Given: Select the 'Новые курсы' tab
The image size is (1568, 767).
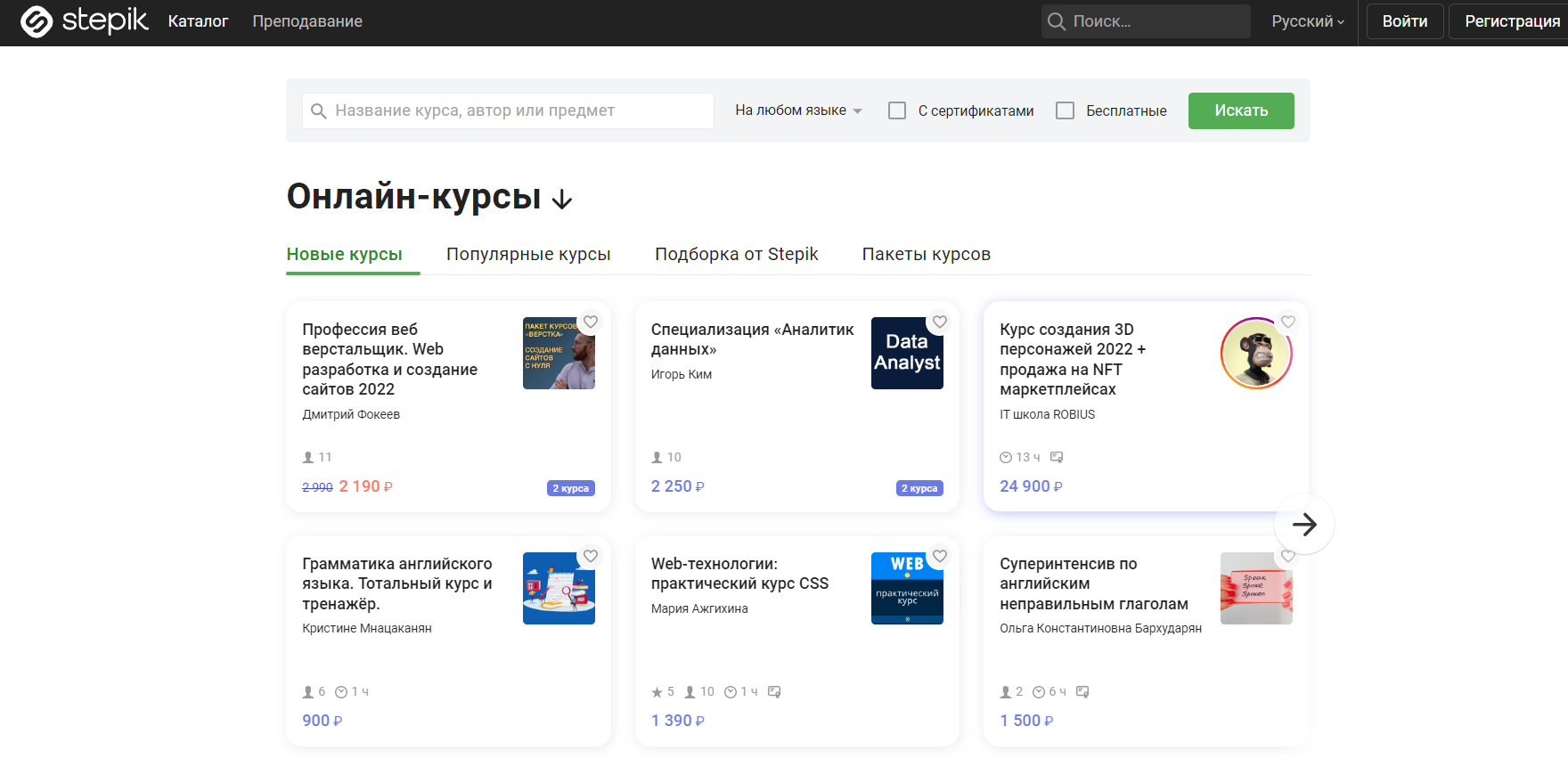Looking at the screenshot, I should [x=344, y=254].
